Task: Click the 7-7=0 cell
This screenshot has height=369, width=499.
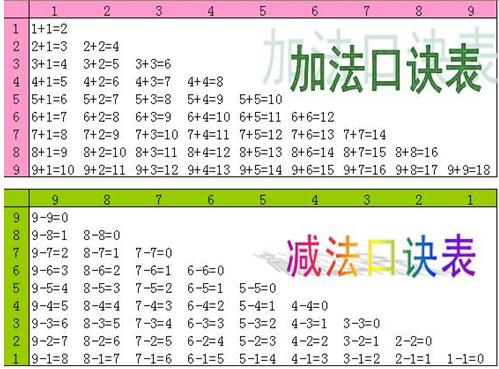Action: [x=154, y=253]
